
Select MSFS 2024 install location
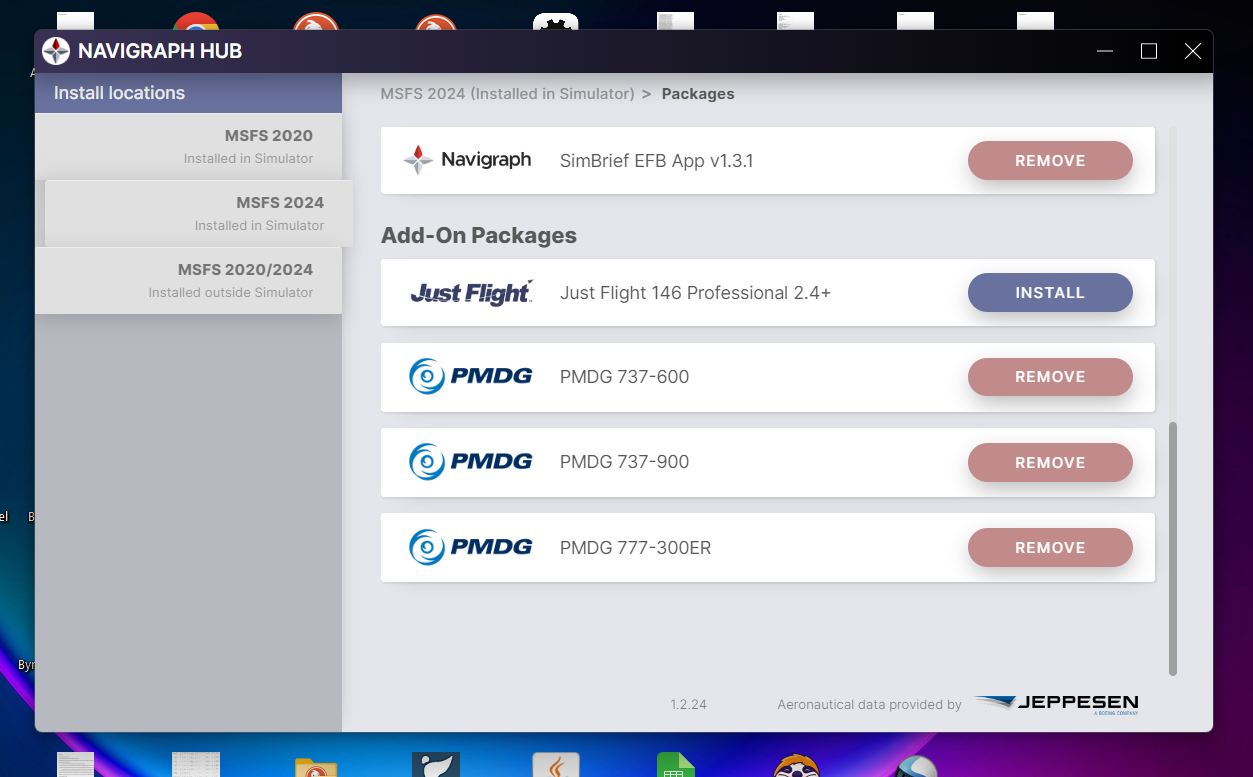click(199, 213)
